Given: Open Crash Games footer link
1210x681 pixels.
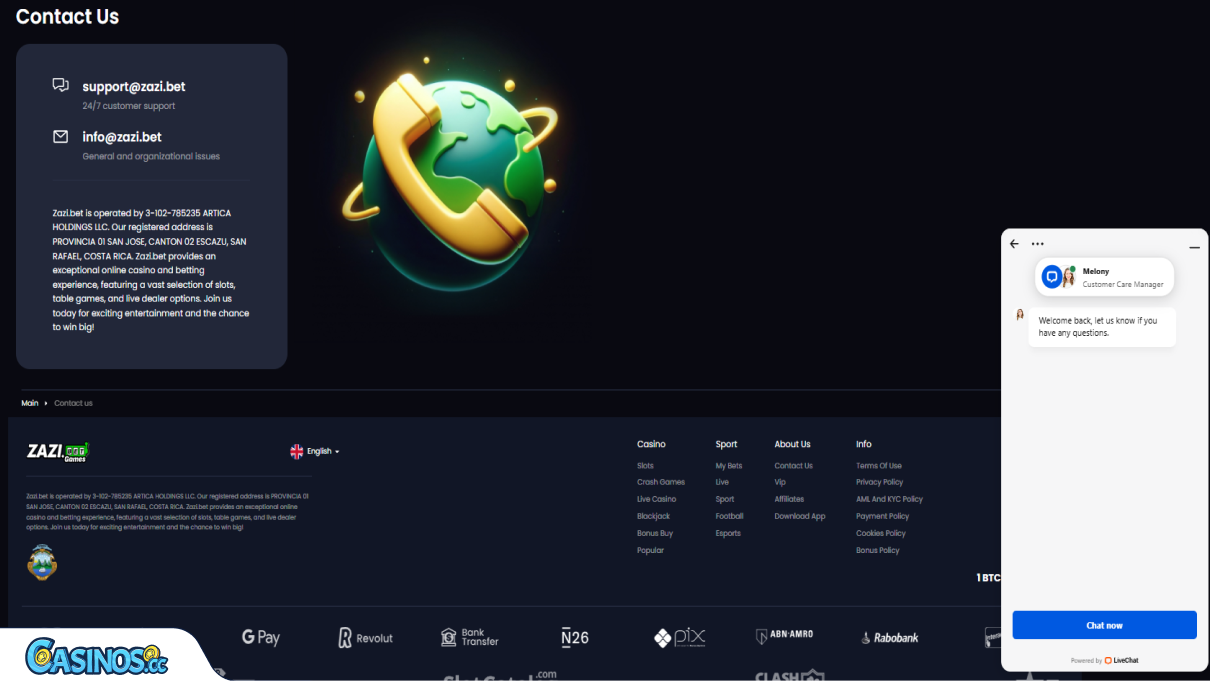Looking at the screenshot, I should pos(661,482).
